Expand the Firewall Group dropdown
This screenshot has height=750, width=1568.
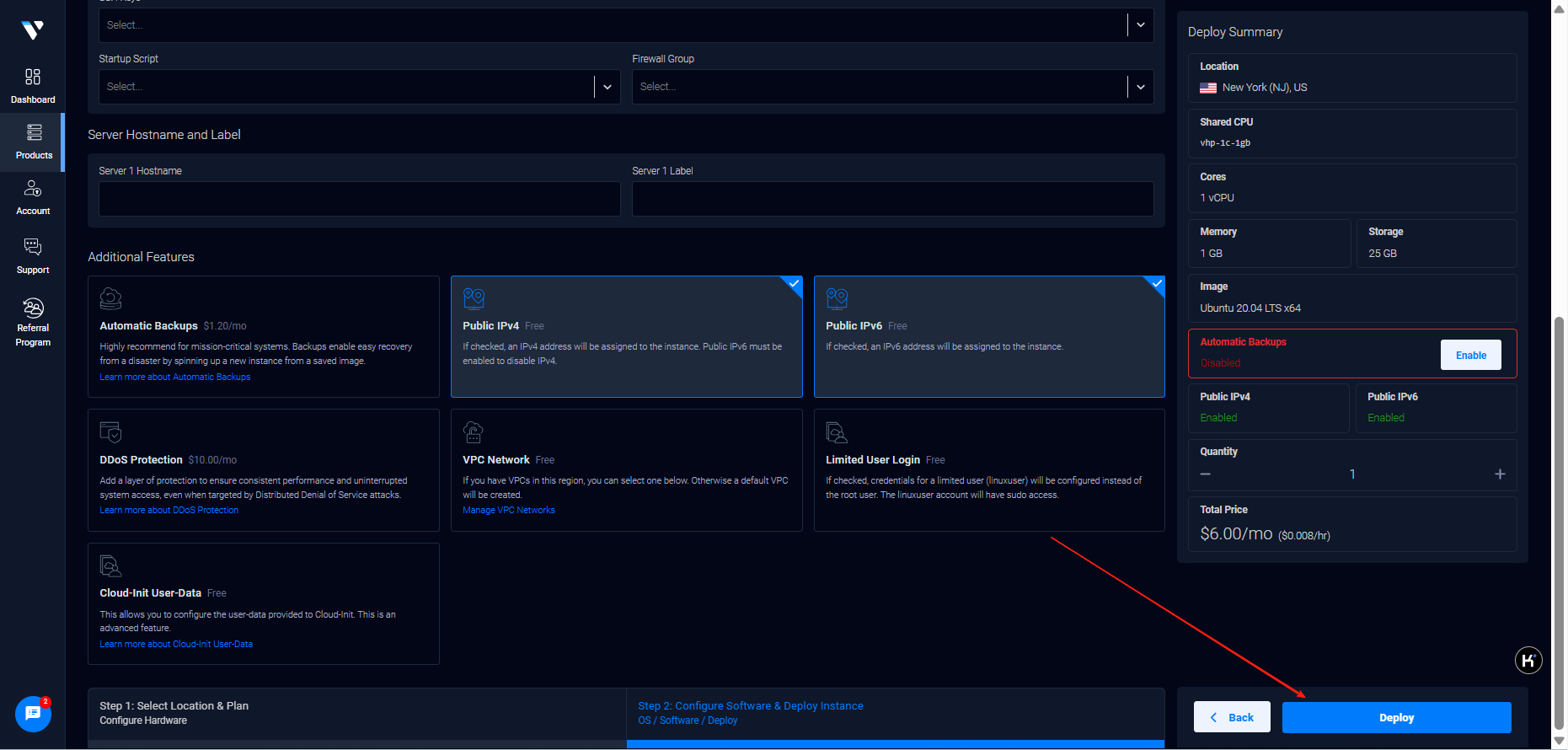click(x=1140, y=87)
